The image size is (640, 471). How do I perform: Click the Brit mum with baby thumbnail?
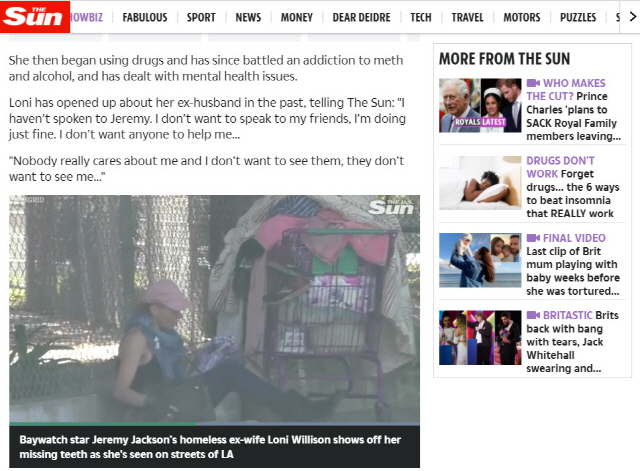click(x=480, y=260)
